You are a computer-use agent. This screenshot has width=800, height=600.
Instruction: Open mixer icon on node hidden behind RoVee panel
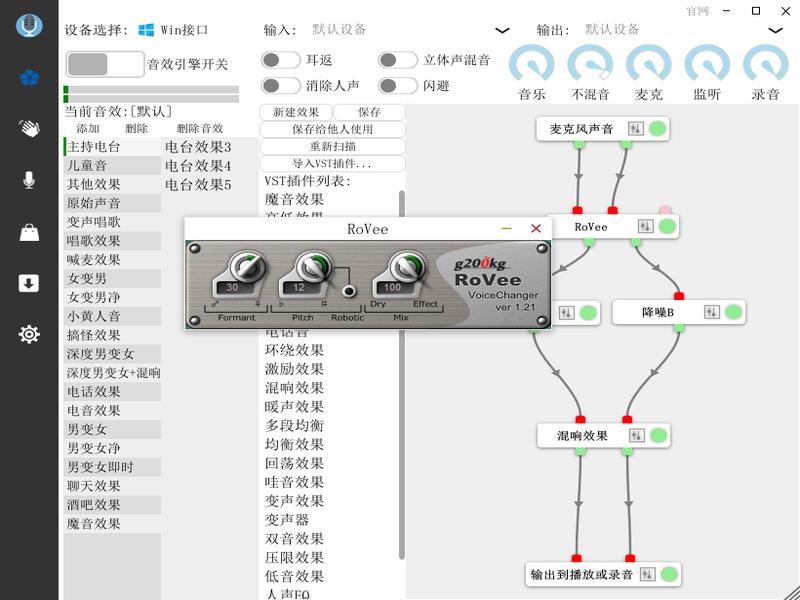[x=566, y=312]
